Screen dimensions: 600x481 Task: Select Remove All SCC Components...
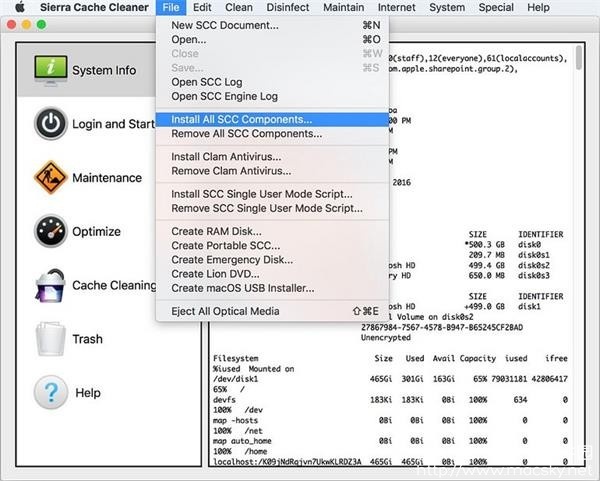[x=272, y=134]
